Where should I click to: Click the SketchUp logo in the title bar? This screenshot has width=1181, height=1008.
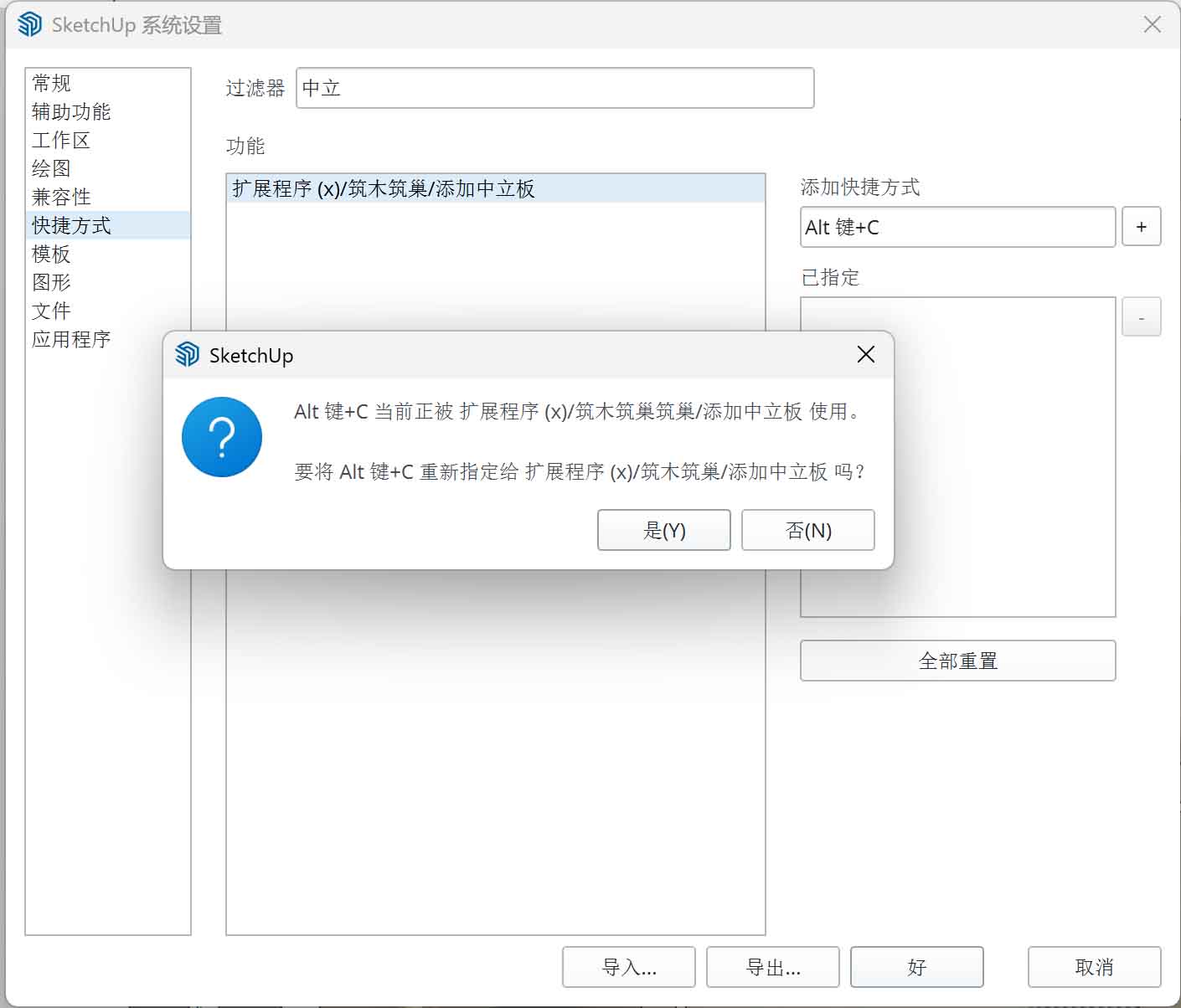click(30, 24)
